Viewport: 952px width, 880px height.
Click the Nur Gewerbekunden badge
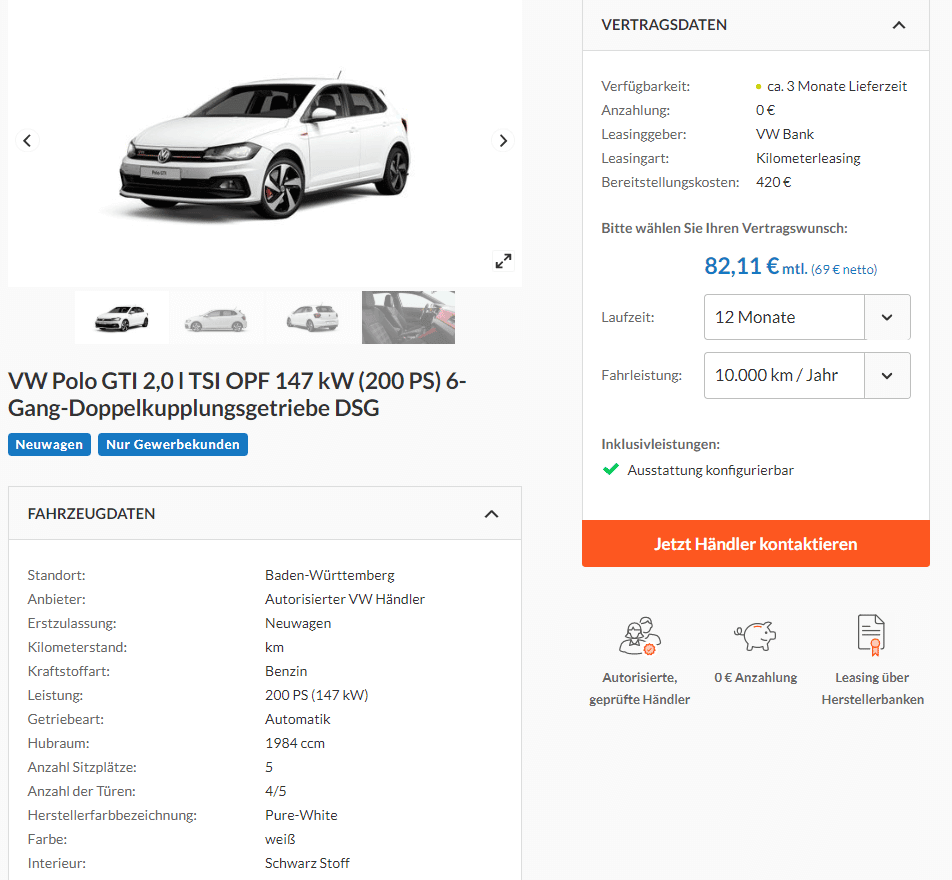[x=172, y=445]
